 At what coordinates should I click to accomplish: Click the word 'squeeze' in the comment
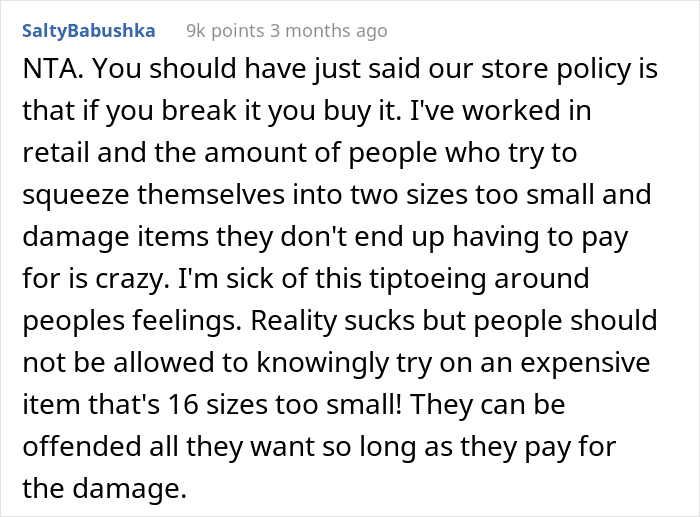[76, 195]
